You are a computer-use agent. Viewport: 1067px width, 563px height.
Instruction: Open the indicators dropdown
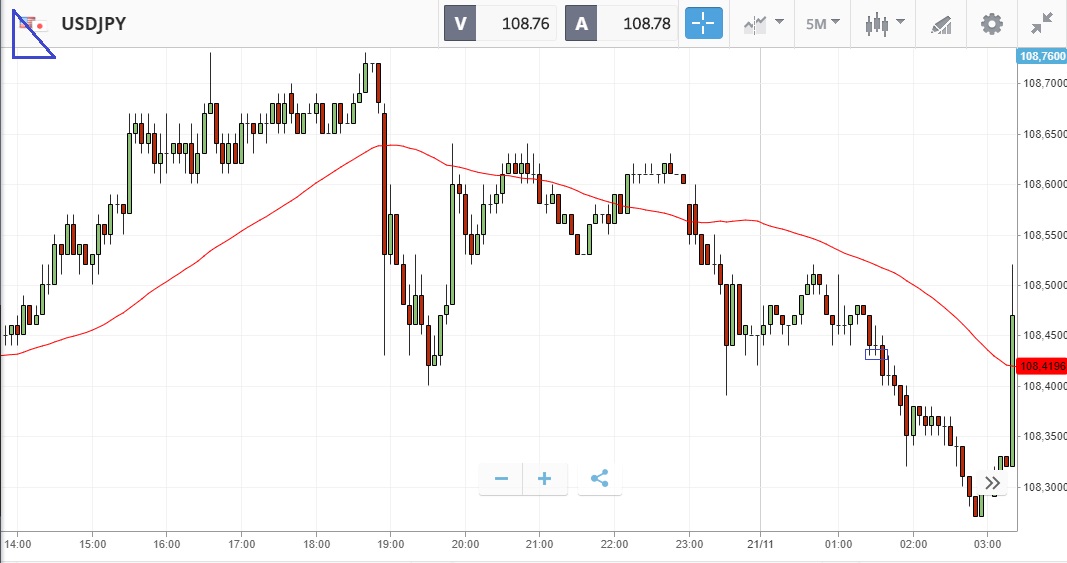(763, 23)
